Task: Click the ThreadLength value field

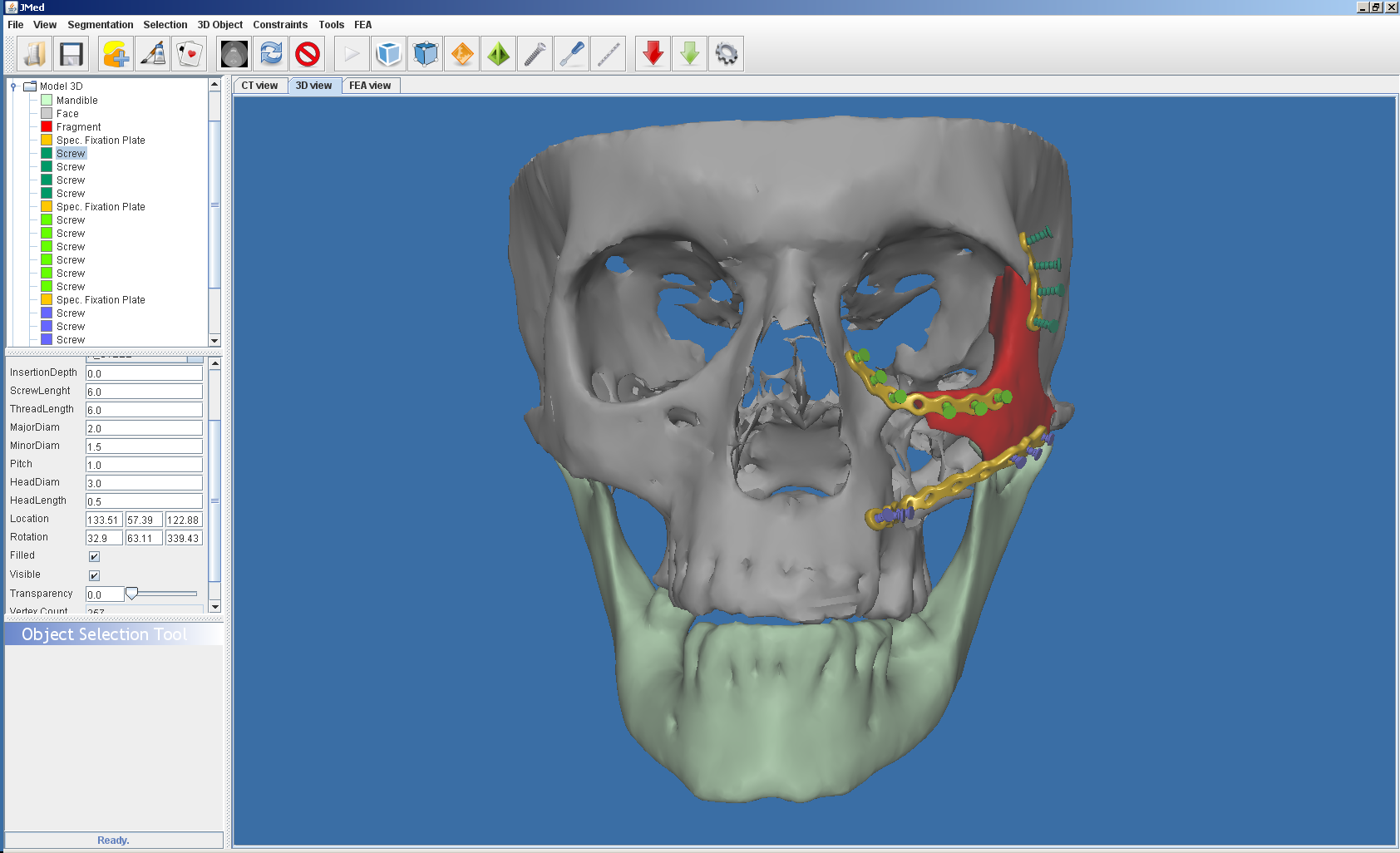Action: tap(144, 410)
